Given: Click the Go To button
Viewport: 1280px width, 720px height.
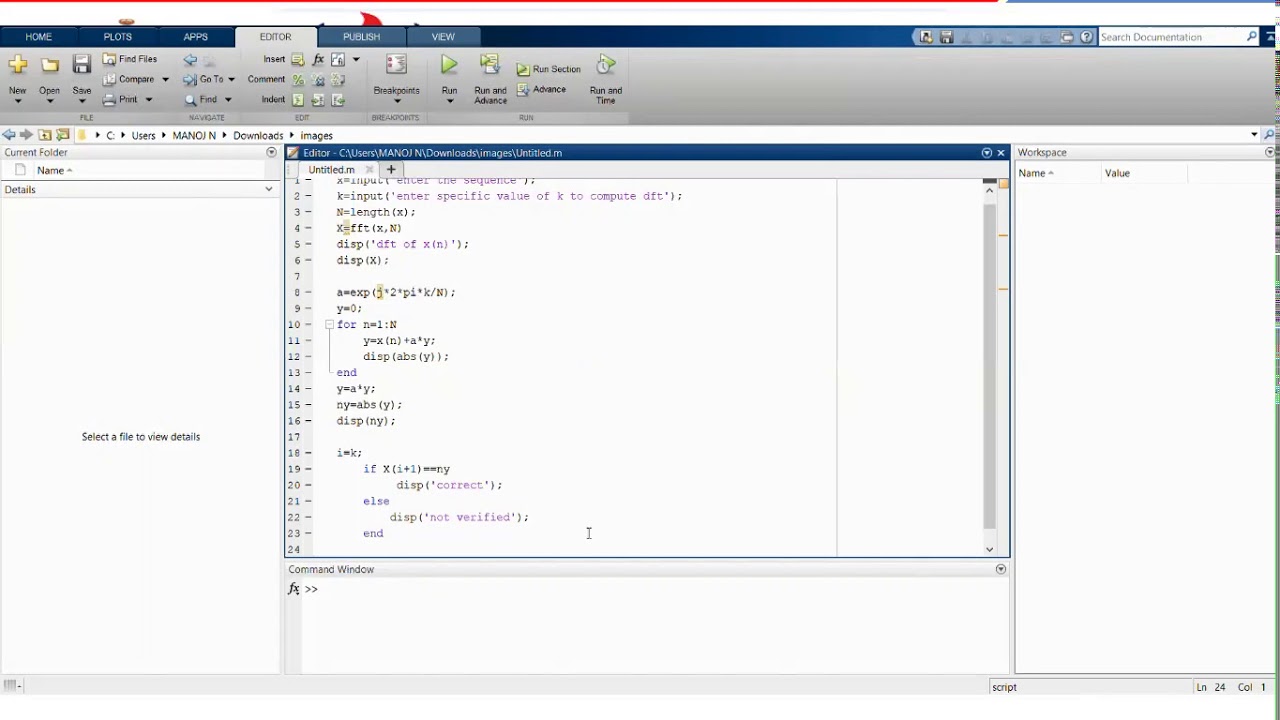Looking at the screenshot, I should pyautogui.click(x=204, y=79).
